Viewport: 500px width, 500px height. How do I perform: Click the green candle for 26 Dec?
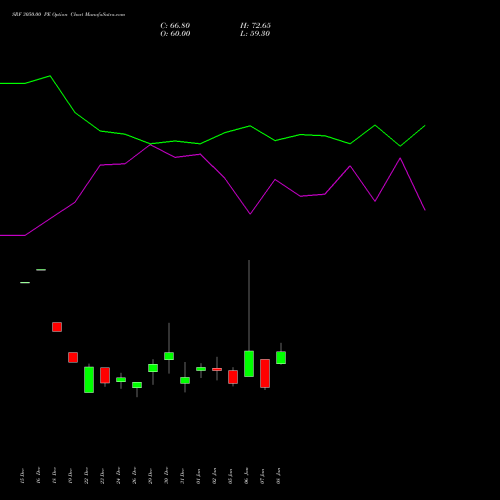(x=137, y=385)
